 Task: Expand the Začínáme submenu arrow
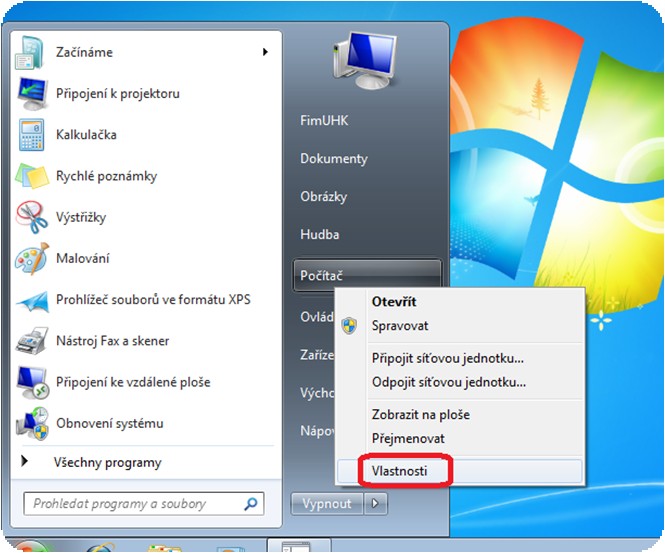point(265,52)
